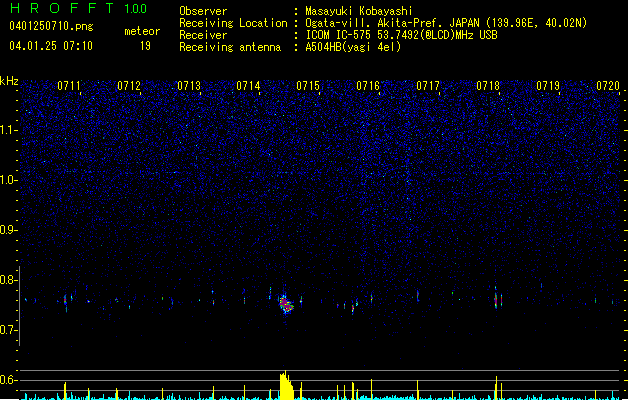Click the Receiver label
Screen dimensions: 629x400
pos(203,35)
